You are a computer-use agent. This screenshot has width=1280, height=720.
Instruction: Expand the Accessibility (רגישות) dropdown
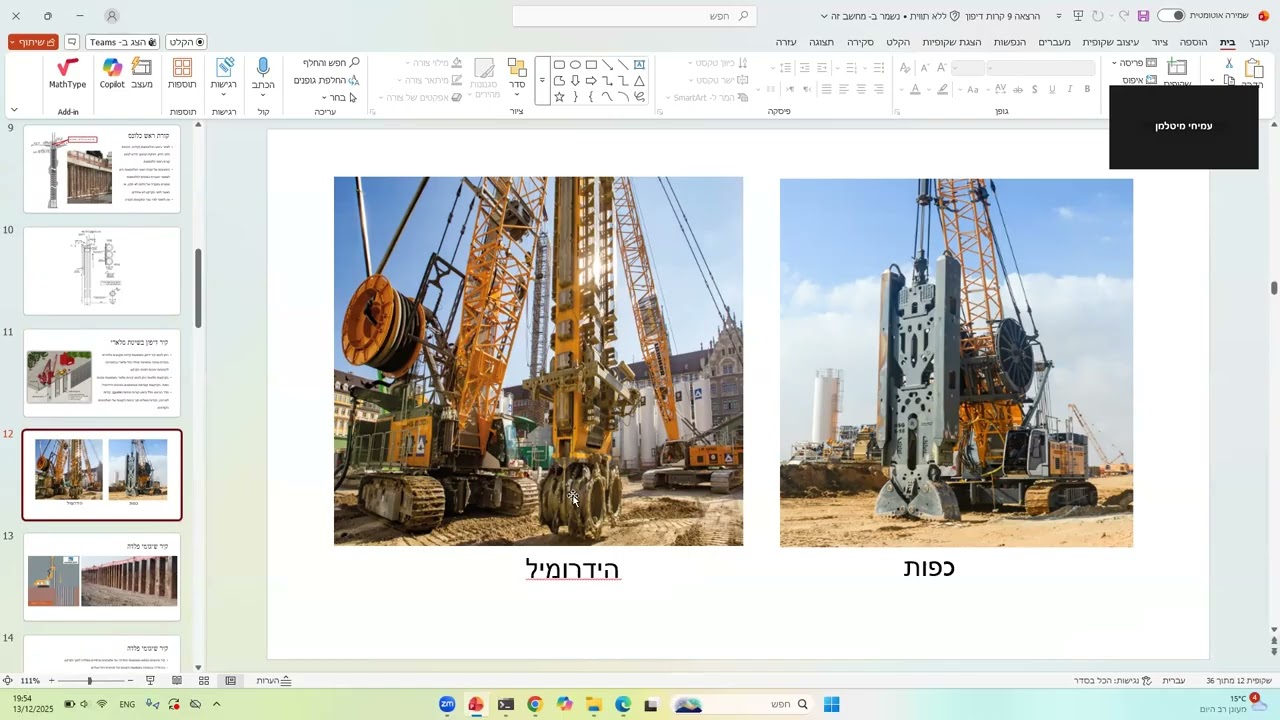224,96
